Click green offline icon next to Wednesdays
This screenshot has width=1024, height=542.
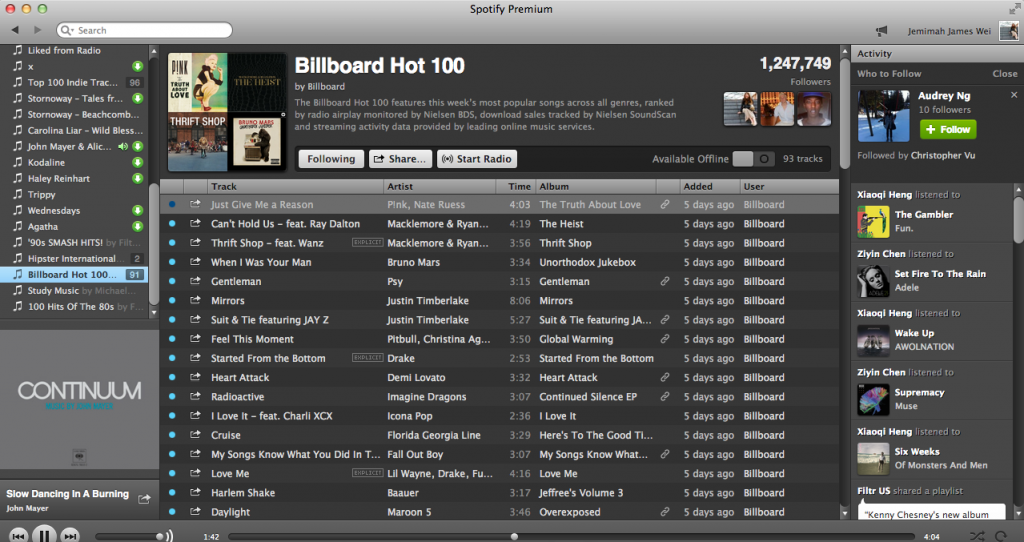pyautogui.click(x=137, y=210)
